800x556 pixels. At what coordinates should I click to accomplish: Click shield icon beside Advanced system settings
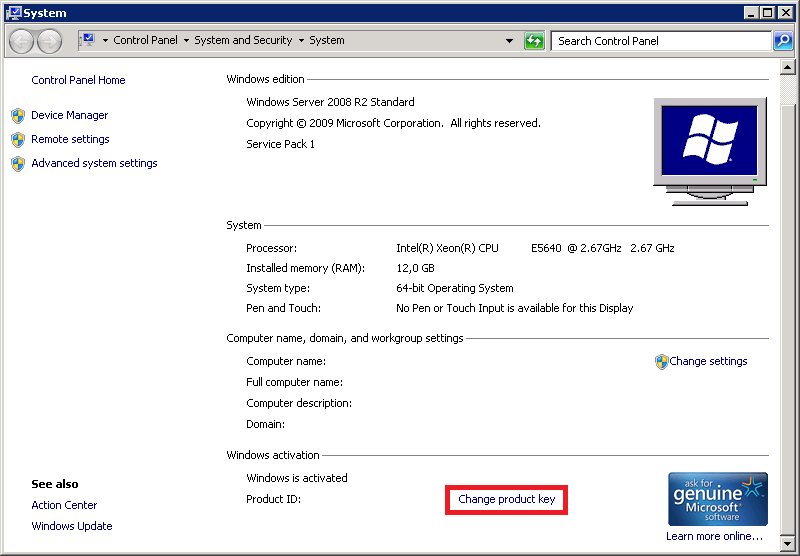pos(18,164)
